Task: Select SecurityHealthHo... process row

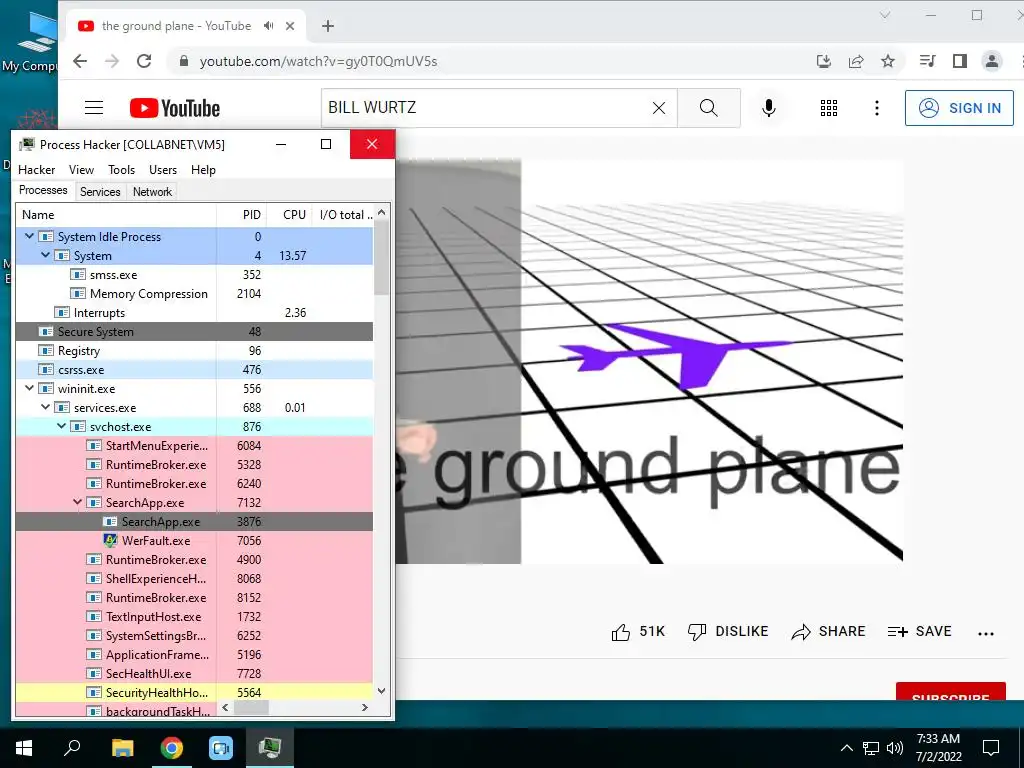Action: [194, 692]
